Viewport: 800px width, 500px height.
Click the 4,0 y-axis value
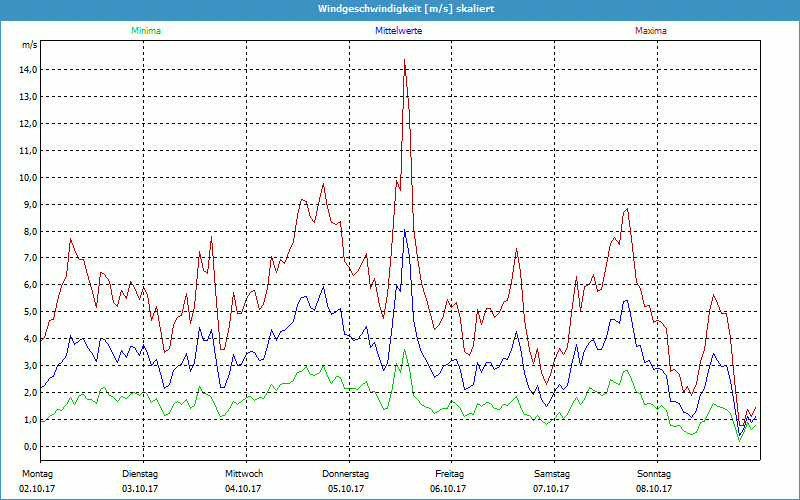pos(31,339)
